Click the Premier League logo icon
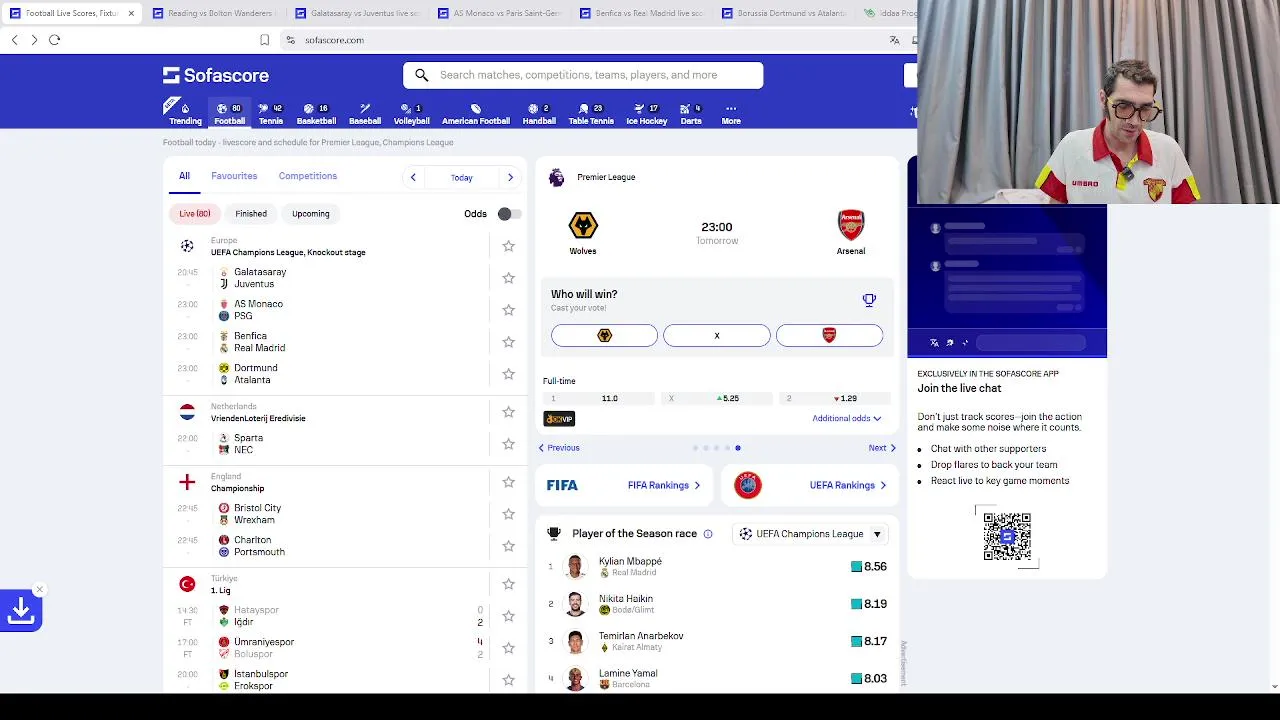The width and height of the screenshot is (1280, 720). pyautogui.click(x=557, y=177)
